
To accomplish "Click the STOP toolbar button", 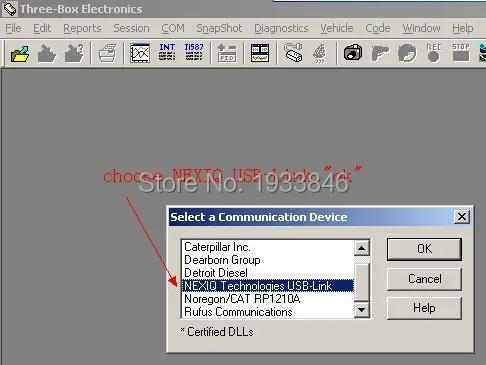I will (461, 52).
